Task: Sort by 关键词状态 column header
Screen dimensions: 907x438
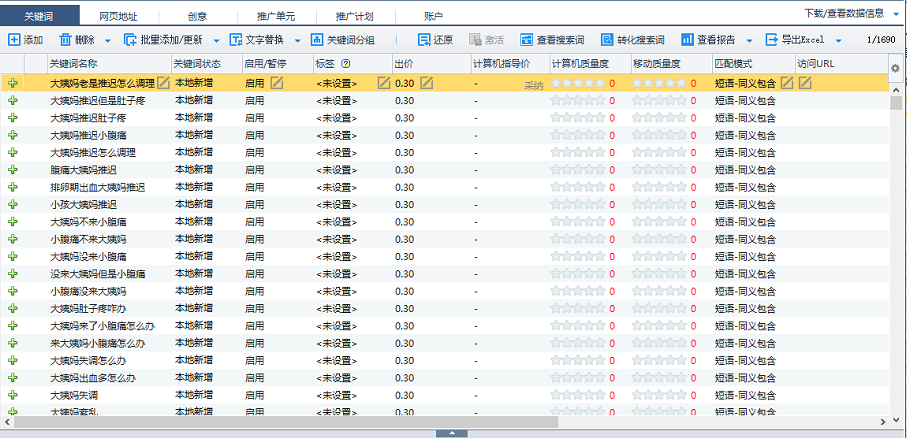Action: pyautogui.click(x=207, y=64)
